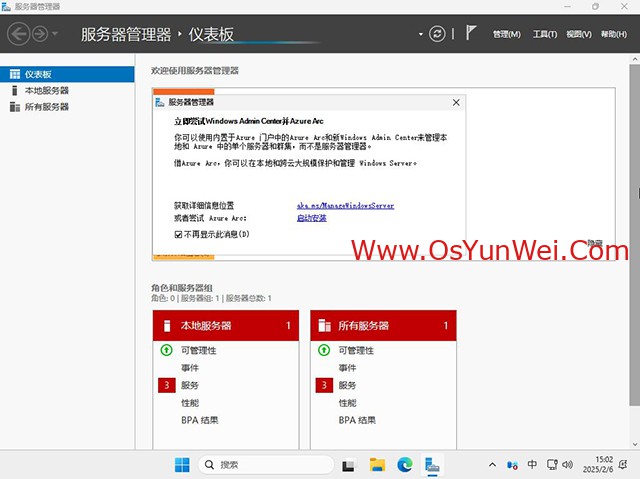Open File Explorer from taskbar
Image resolution: width=640 pixels, height=479 pixels.
pyautogui.click(x=377, y=465)
